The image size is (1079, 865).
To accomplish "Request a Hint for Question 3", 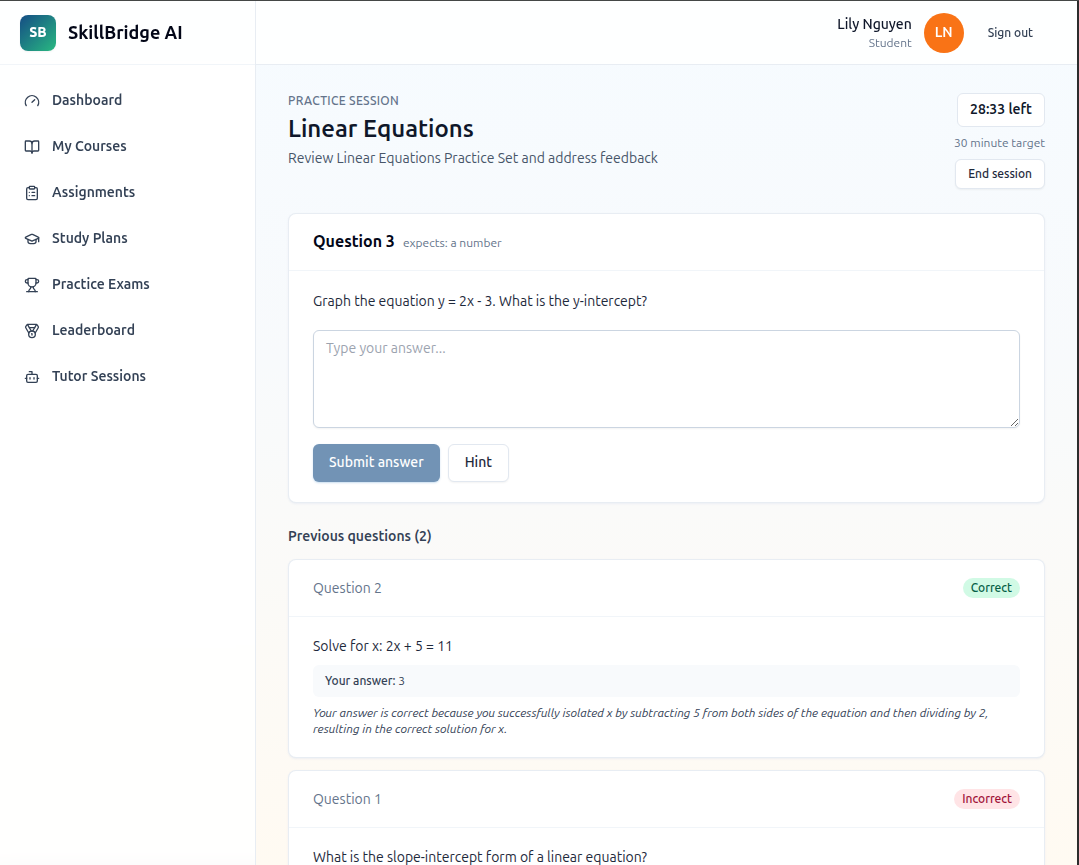I will 478,462.
